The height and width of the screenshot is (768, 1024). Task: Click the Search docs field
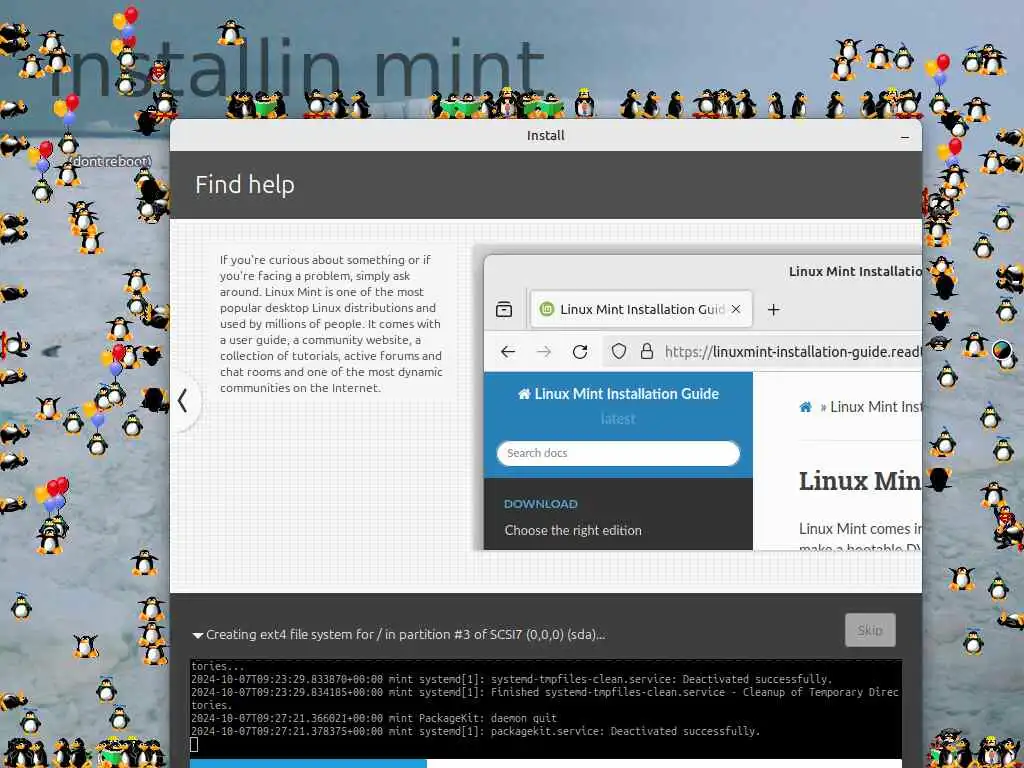618,453
